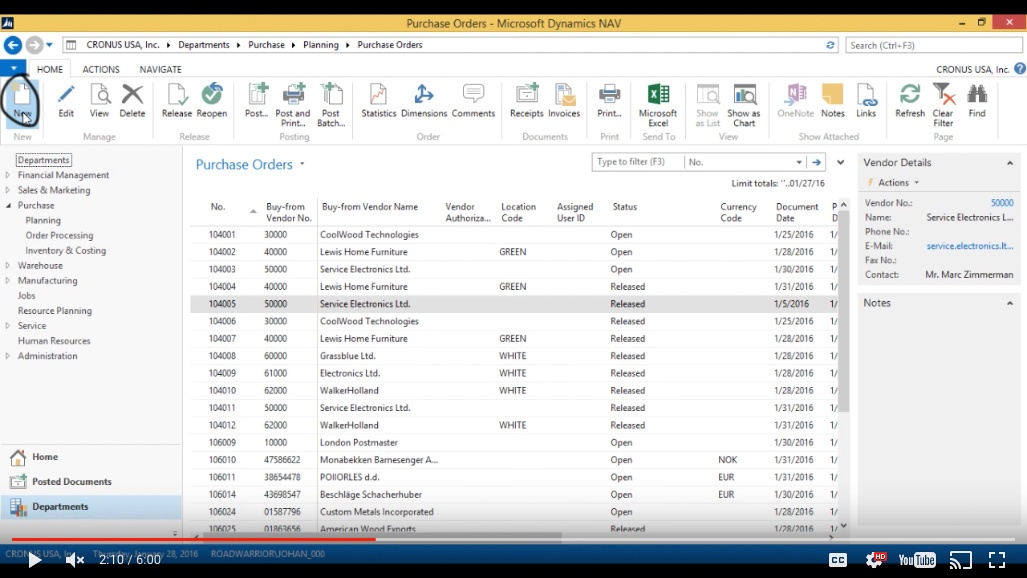This screenshot has width=1027, height=578.
Task: Open vendor number 50000 link
Action: click(x=1001, y=202)
